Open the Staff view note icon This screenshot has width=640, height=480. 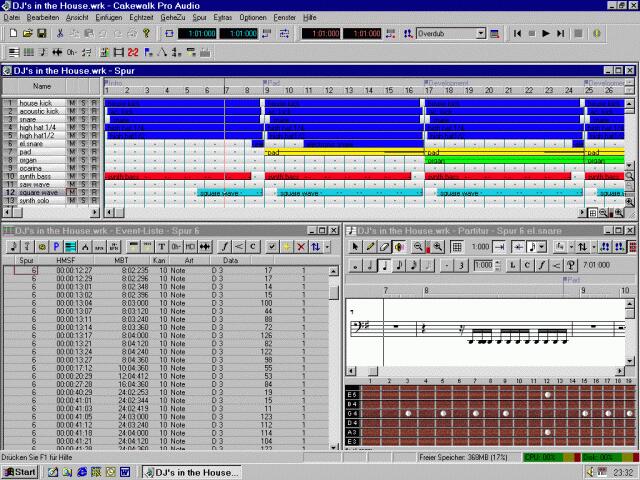[43, 52]
